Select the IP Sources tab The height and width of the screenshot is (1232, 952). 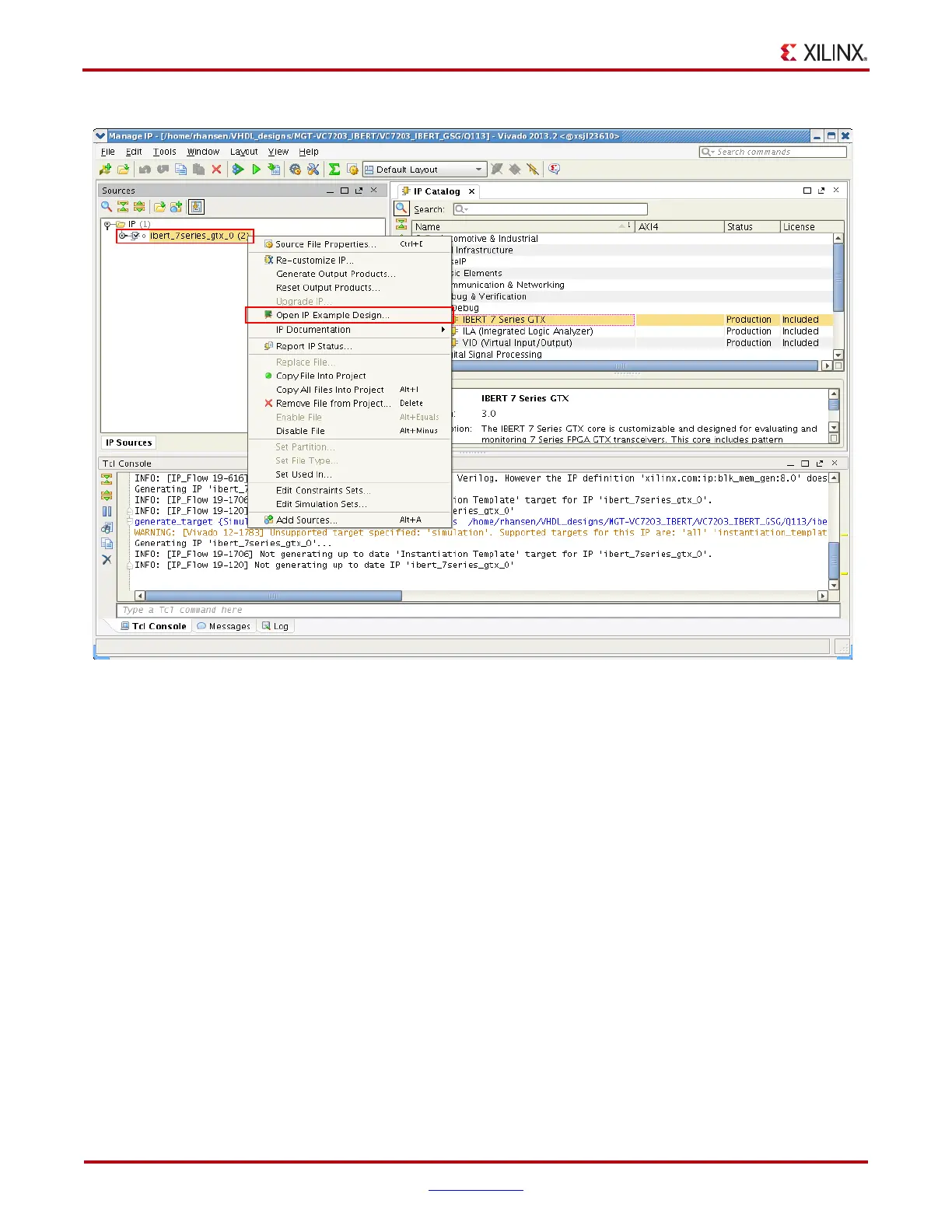point(129,443)
